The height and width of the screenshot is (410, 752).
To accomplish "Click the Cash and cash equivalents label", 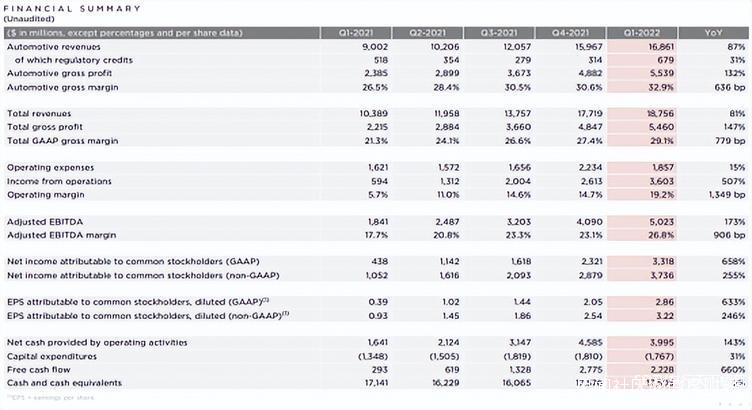I will 64,383.
